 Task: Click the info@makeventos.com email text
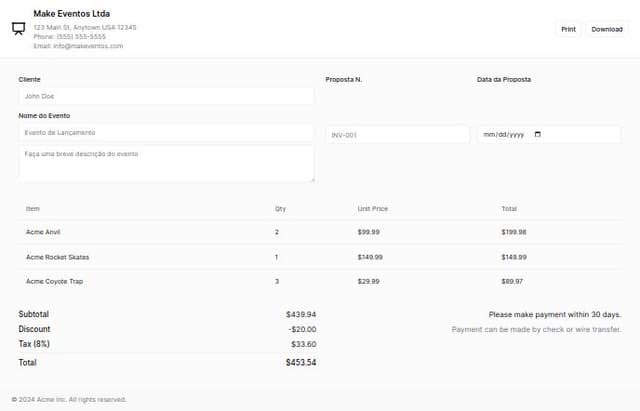(x=88, y=46)
